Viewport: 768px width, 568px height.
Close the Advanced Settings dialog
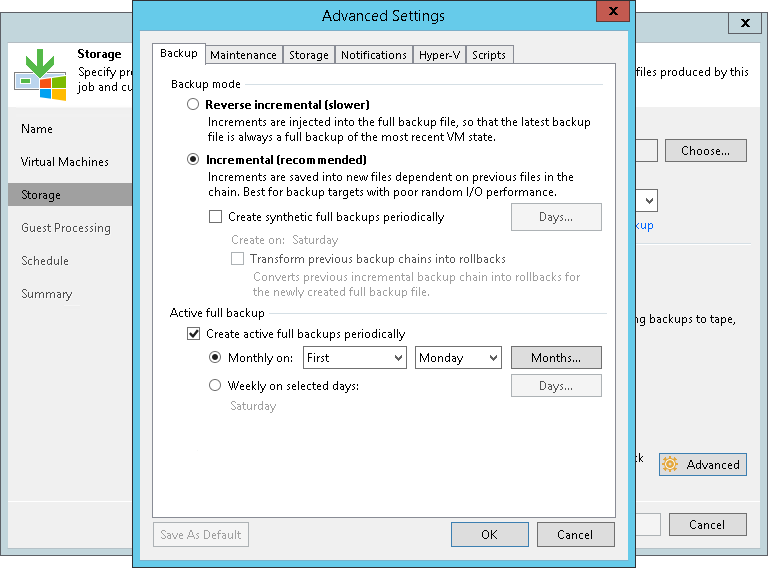[x=613, y=11]
